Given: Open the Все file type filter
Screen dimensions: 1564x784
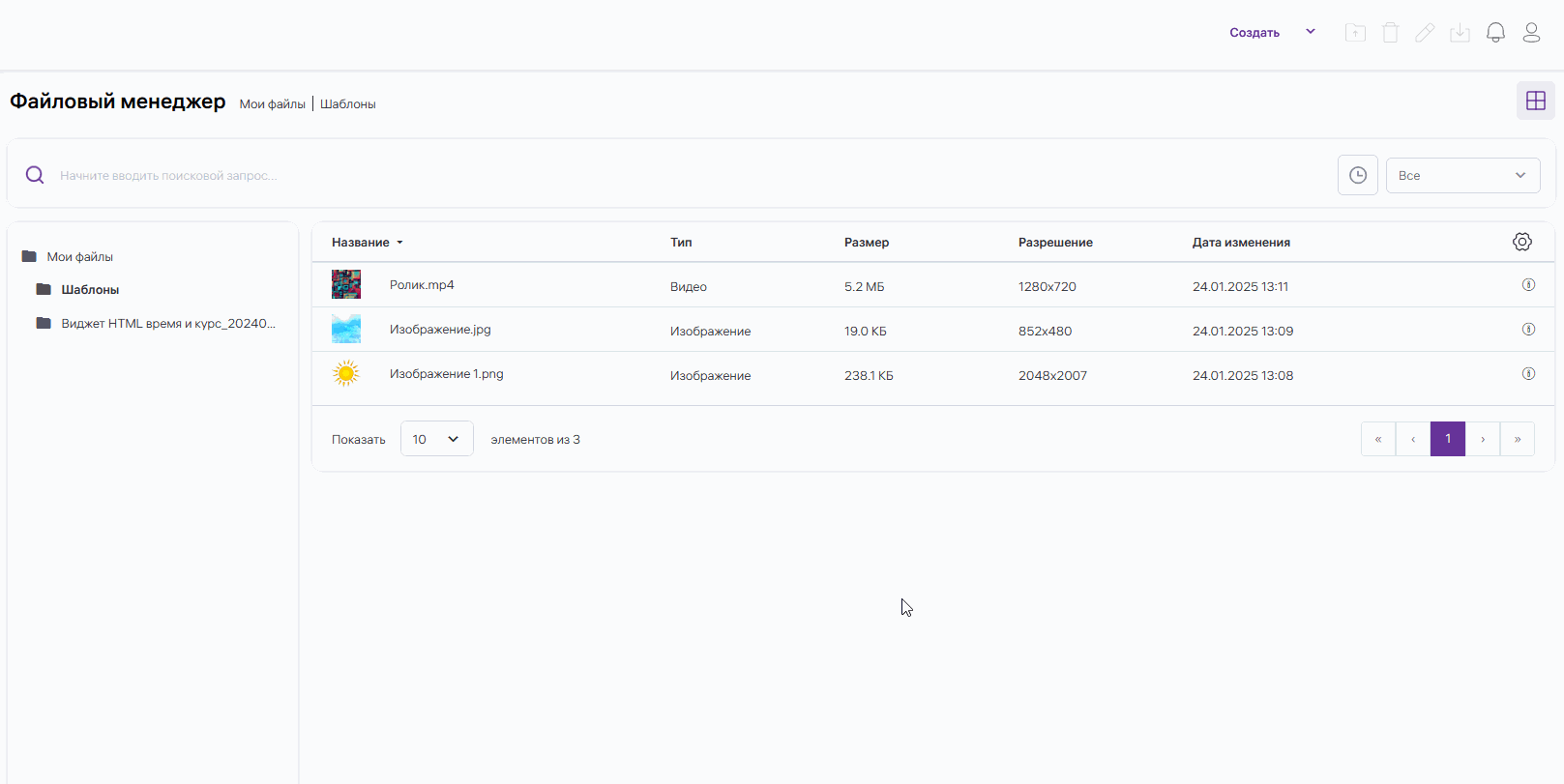Looking at the screenshot, I should 1461,175.
